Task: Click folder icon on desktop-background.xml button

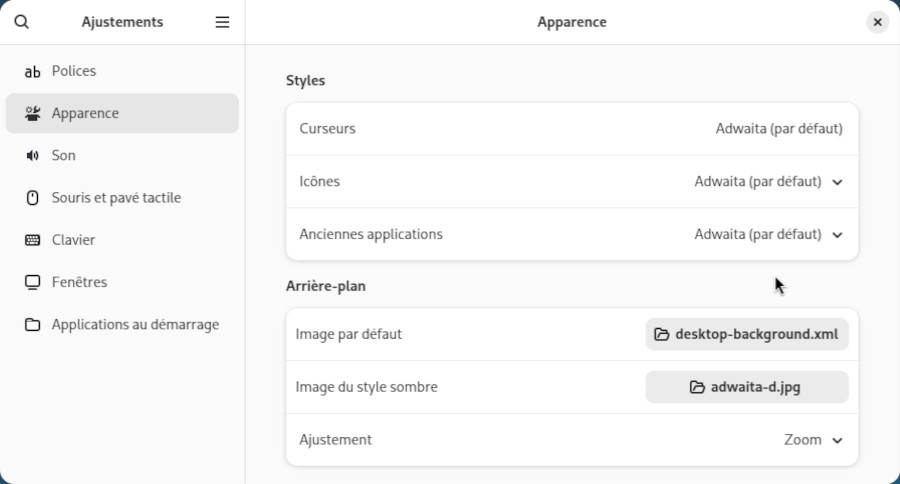Action: click(661, 334)
